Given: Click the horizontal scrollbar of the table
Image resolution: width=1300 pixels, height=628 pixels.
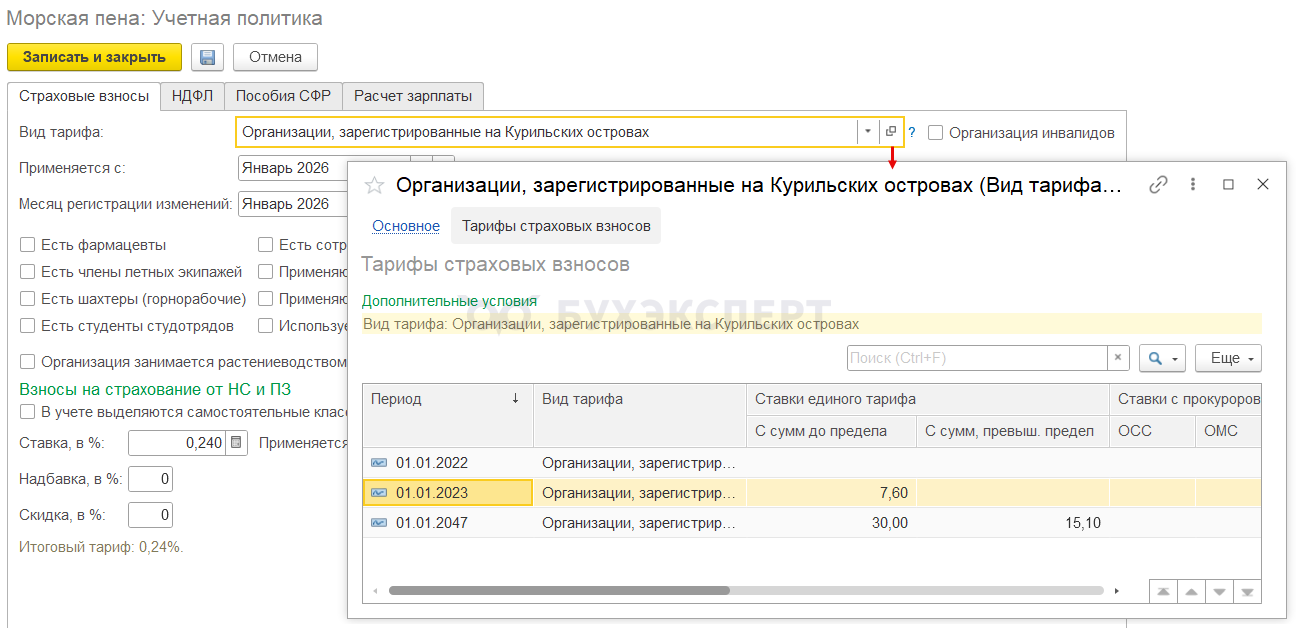Looking at the screenshot, I should 559,591.
